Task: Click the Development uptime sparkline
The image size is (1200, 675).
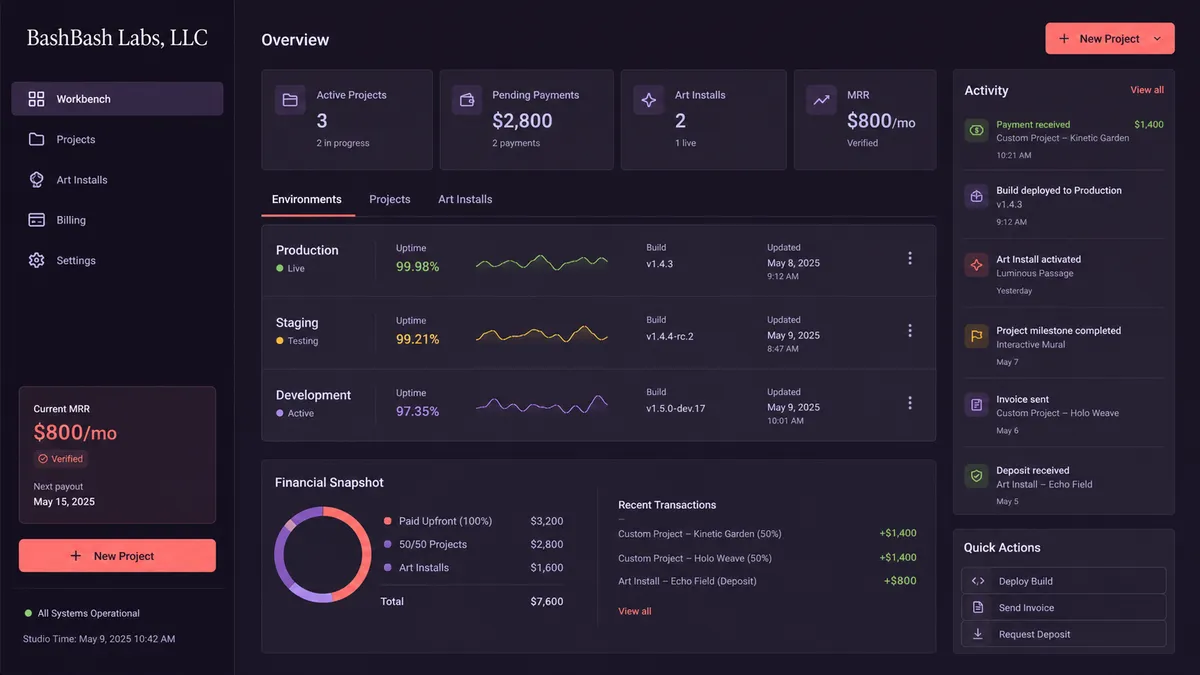Action: pos(541,405)
